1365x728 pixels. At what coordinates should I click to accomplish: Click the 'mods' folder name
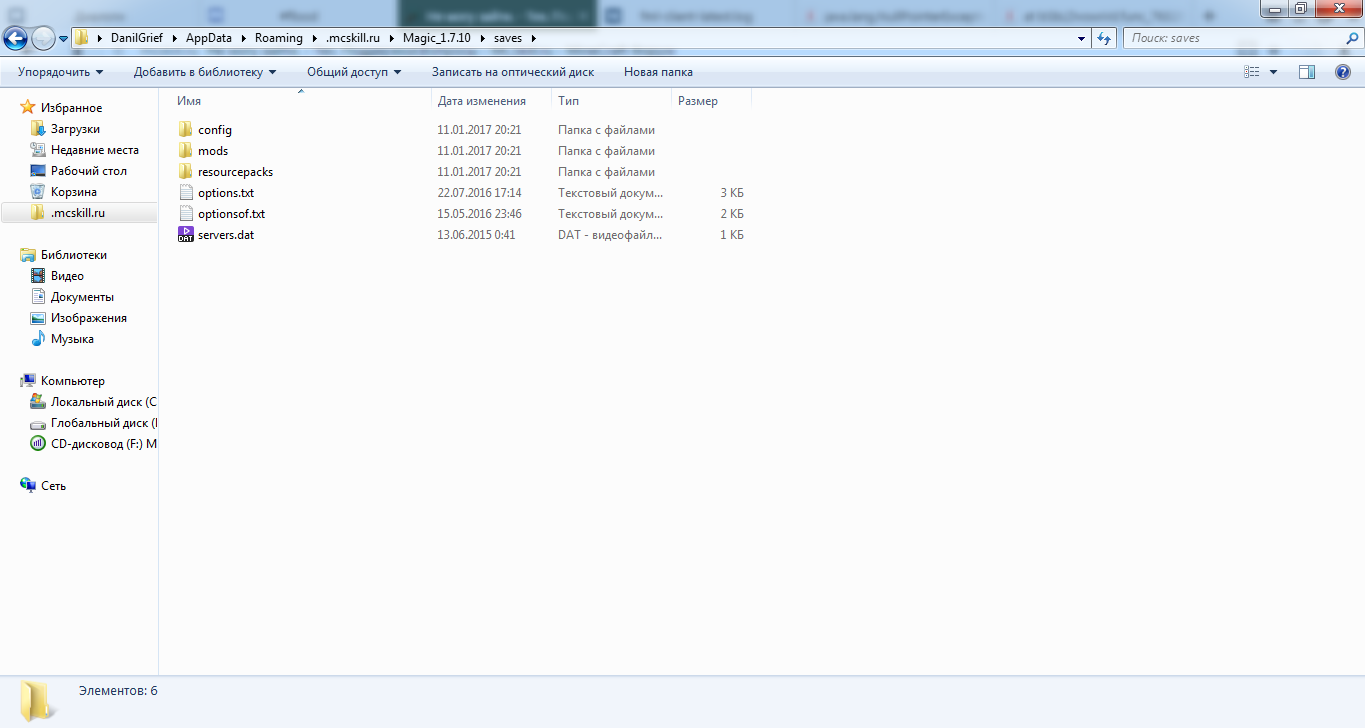[x=213, y=151]
